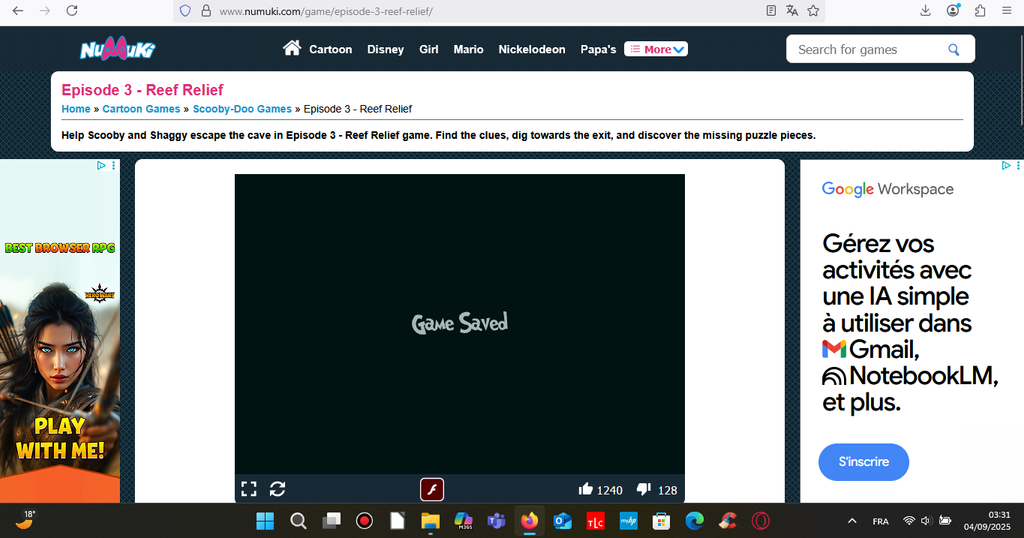Open the browser translate page icon
This screenshot has height=538, width=1024.
(792, 11)
